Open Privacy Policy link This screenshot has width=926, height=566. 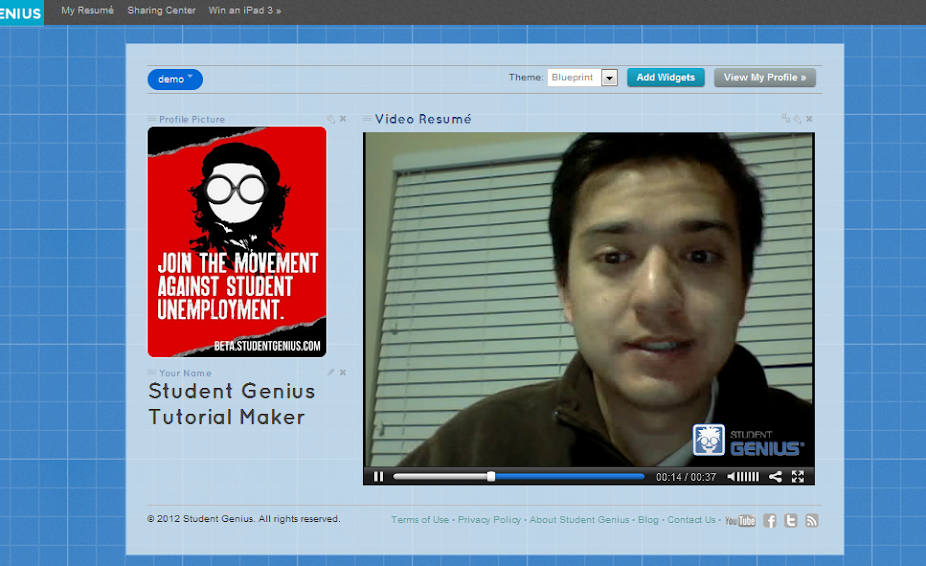[490, 520]
